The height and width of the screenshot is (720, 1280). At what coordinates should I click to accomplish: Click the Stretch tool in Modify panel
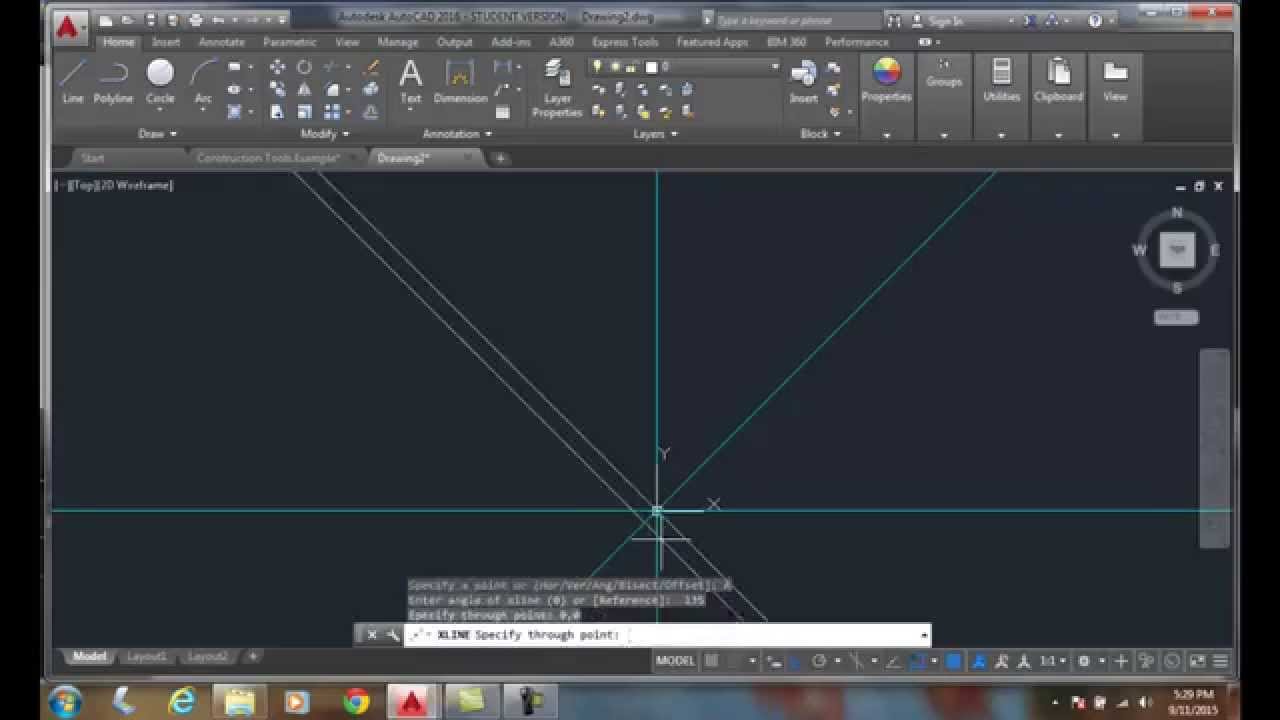[x=277, y=112]
